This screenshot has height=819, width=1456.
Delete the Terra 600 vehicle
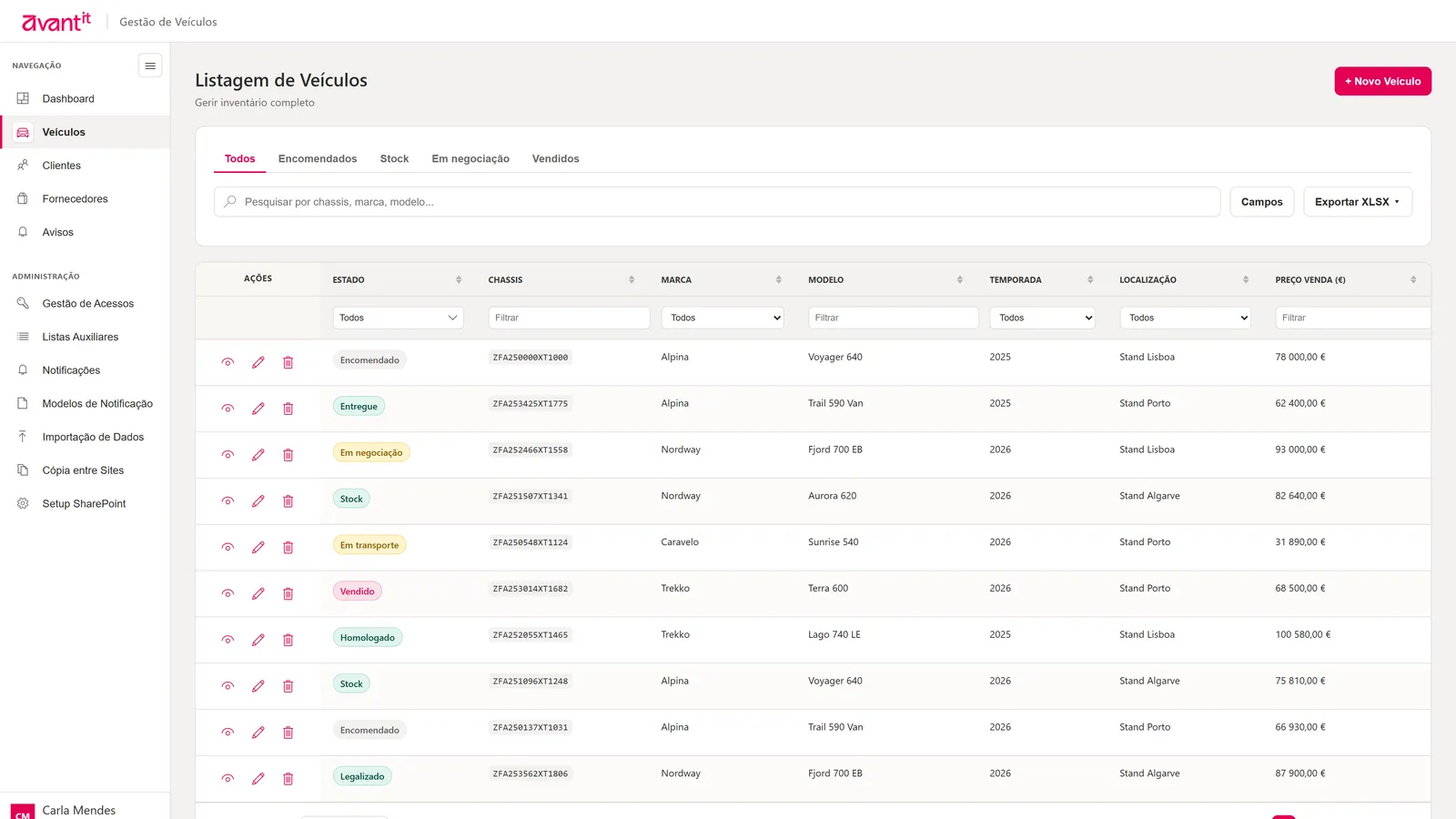coord(288,593)
